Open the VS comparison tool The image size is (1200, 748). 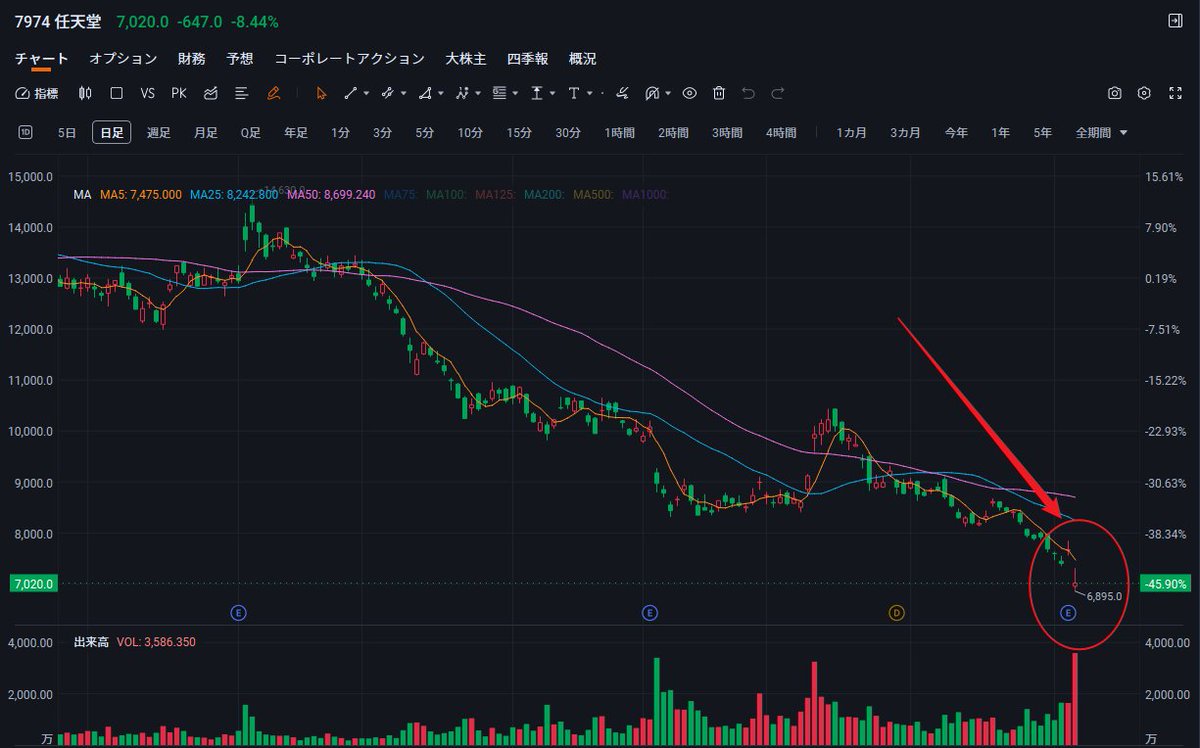pos(148,93)
